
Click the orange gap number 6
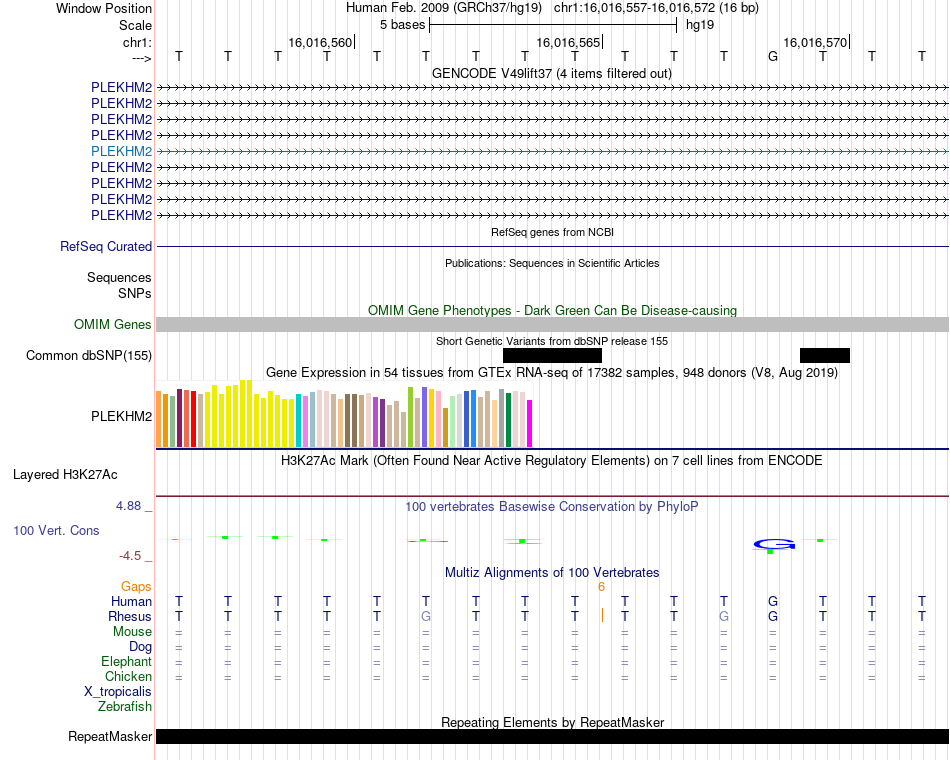[601, 587]
